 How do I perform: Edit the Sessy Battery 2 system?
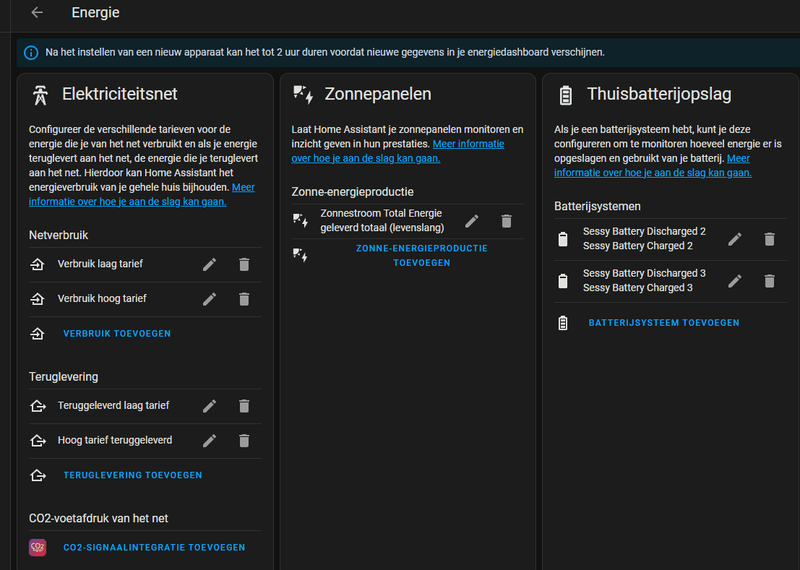(735, 239)
